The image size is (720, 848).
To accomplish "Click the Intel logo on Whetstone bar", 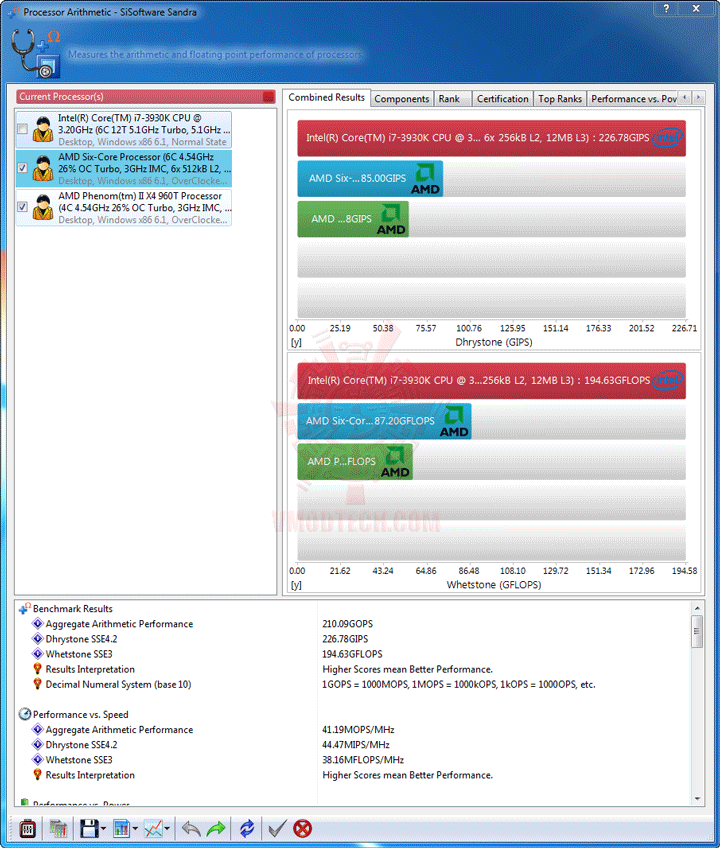I will click(x=668, y=381).
